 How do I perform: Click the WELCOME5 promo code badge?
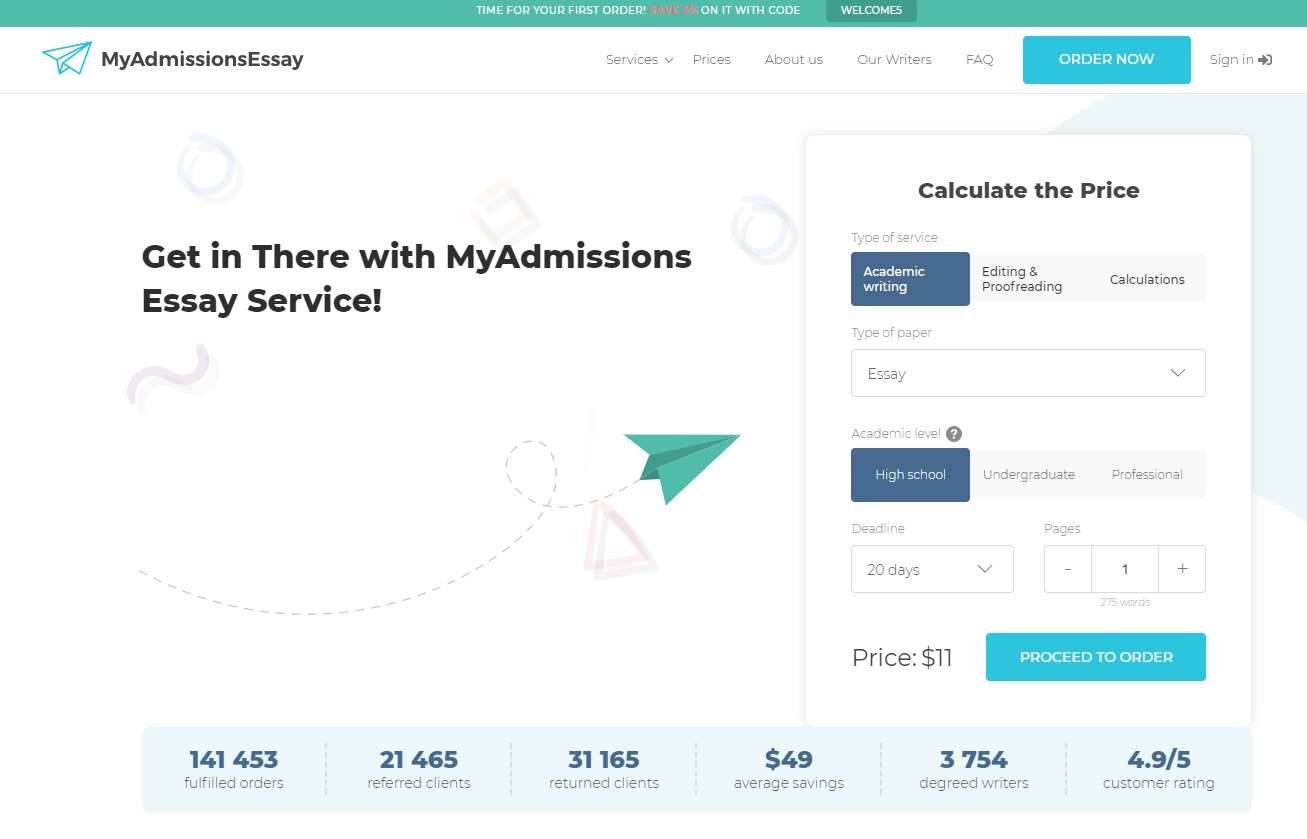[x=871, y=11]
